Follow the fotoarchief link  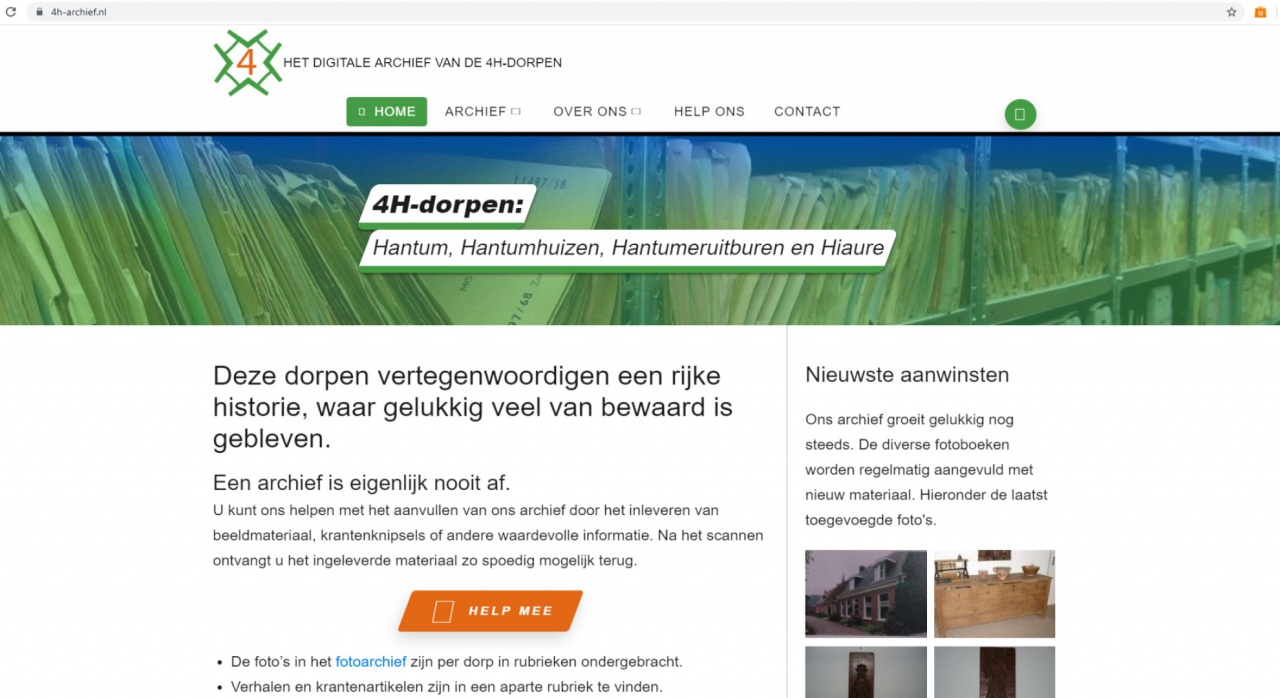coord(370,662)
